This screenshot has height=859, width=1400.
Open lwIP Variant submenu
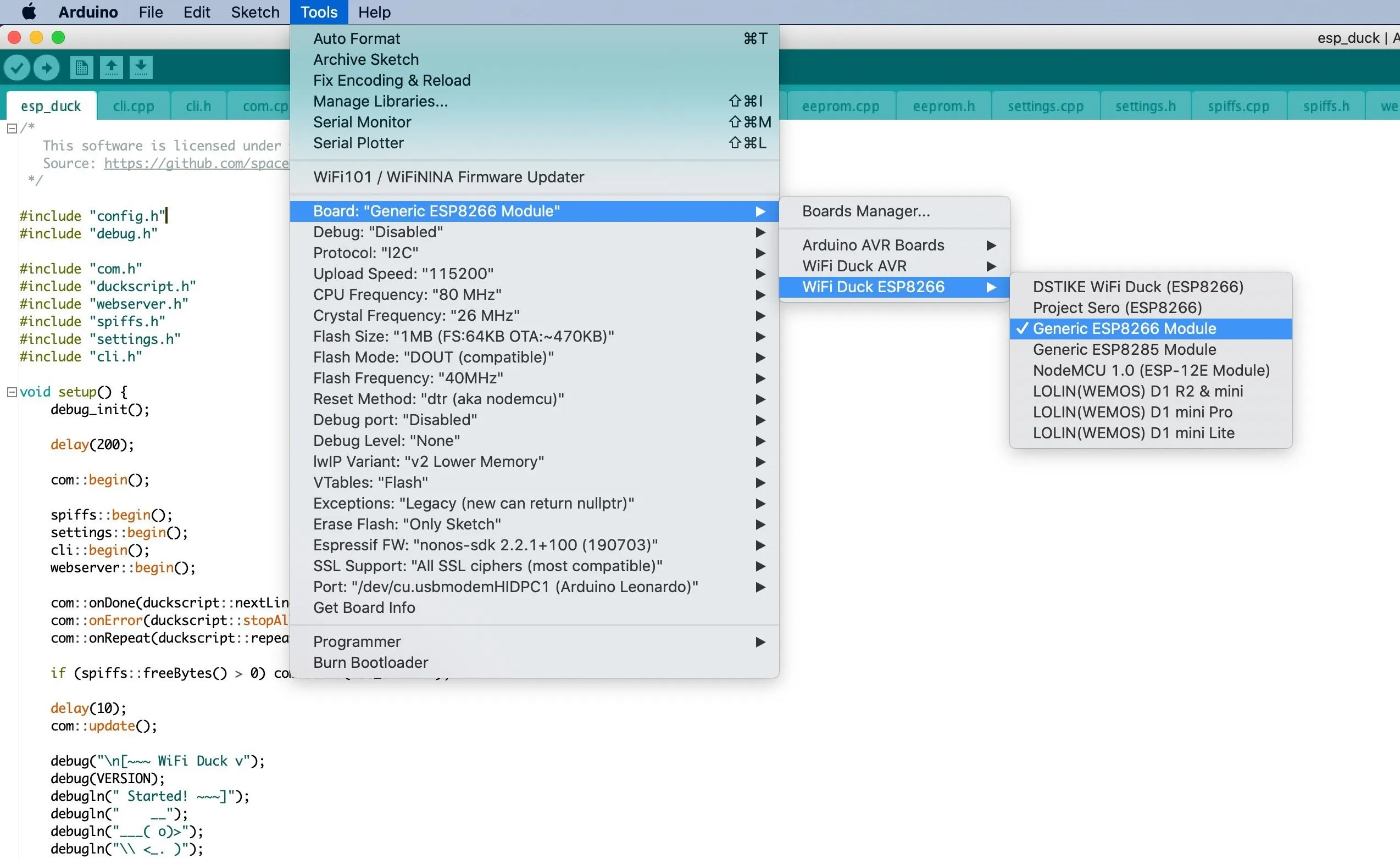(x=534, y=462)
